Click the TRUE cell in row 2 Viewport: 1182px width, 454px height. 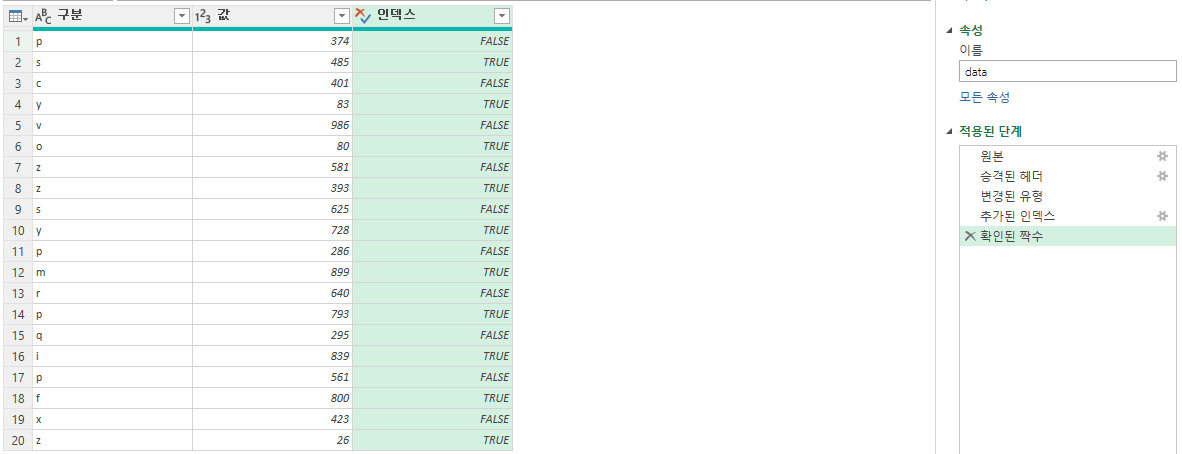coord(432,63)
